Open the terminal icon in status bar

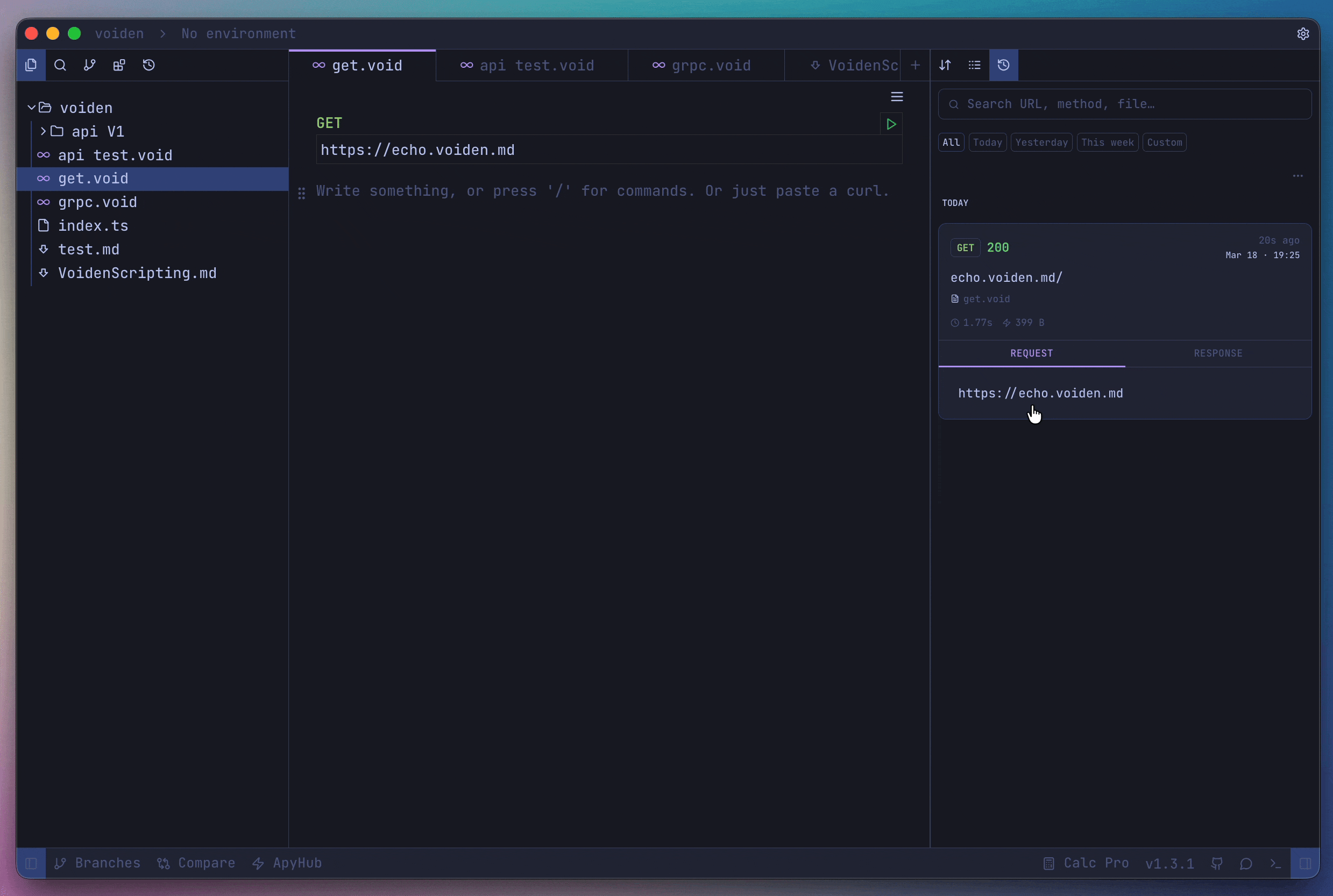click(1275, 863)
